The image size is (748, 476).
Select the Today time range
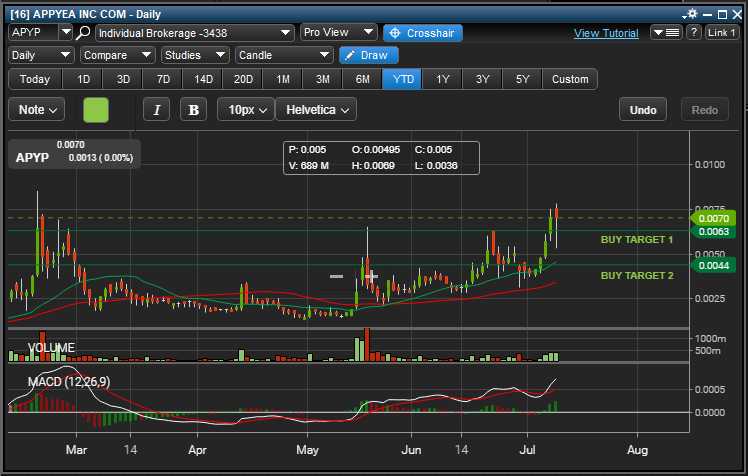35,79
